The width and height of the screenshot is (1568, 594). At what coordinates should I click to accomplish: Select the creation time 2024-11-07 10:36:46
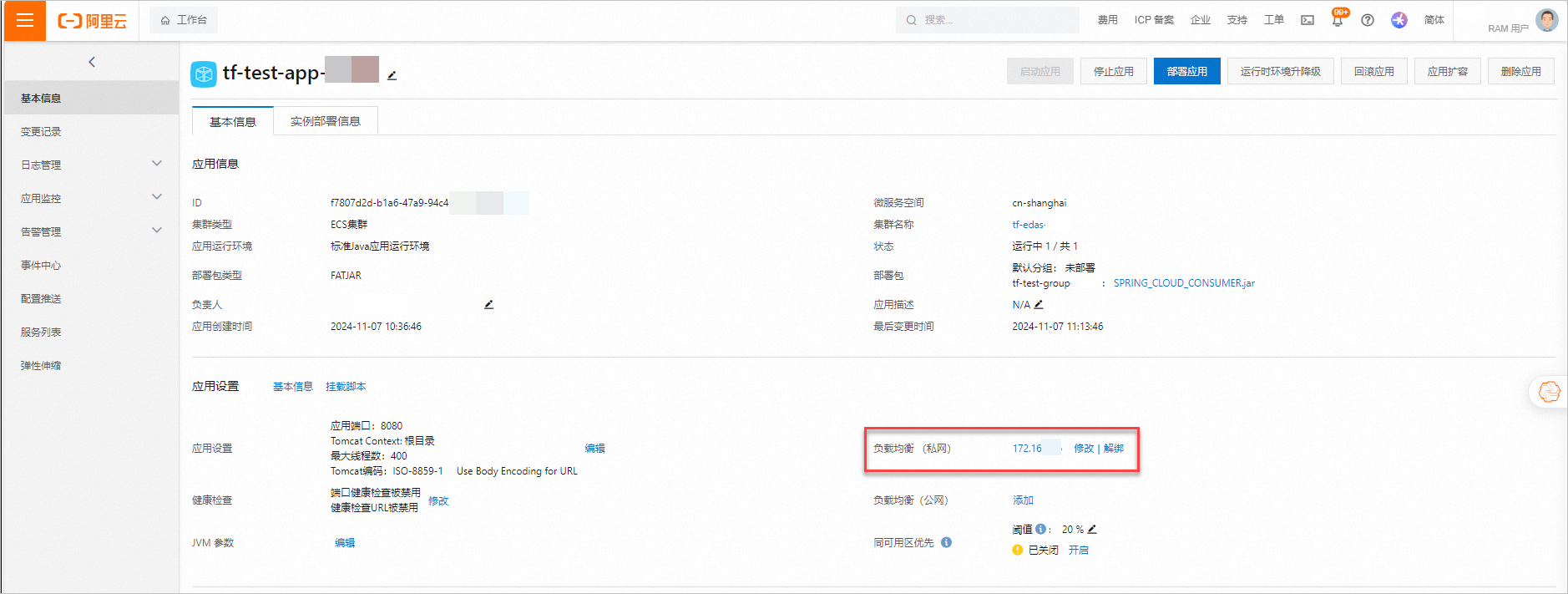376,327
